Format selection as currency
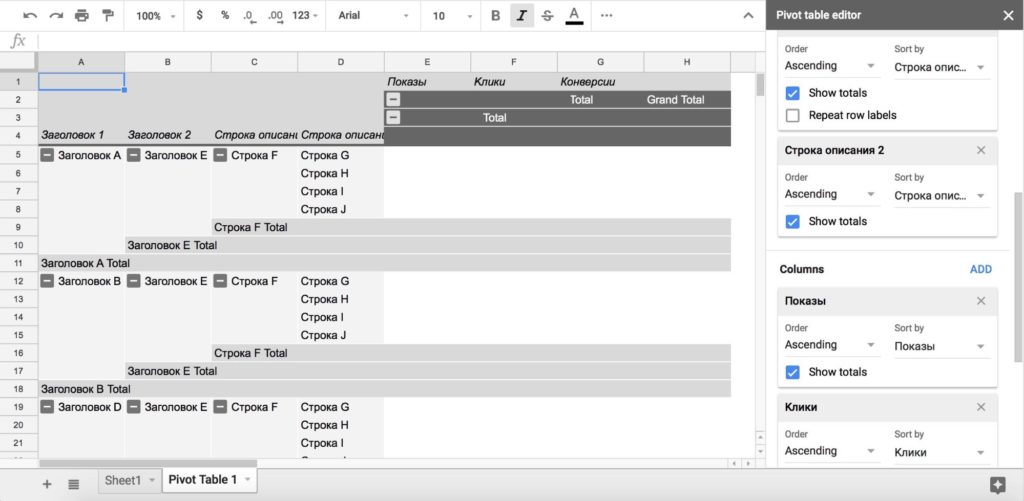Screen dimensions: 1024x501 click(200, 16)
